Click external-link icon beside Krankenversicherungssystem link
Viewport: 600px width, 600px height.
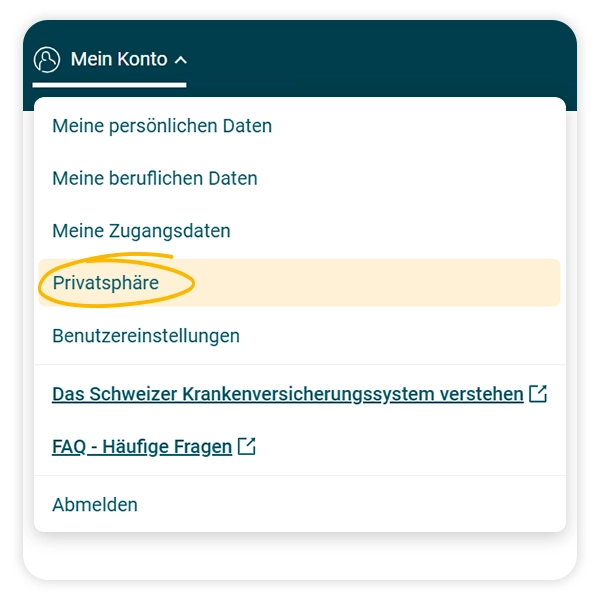(538, 394)
